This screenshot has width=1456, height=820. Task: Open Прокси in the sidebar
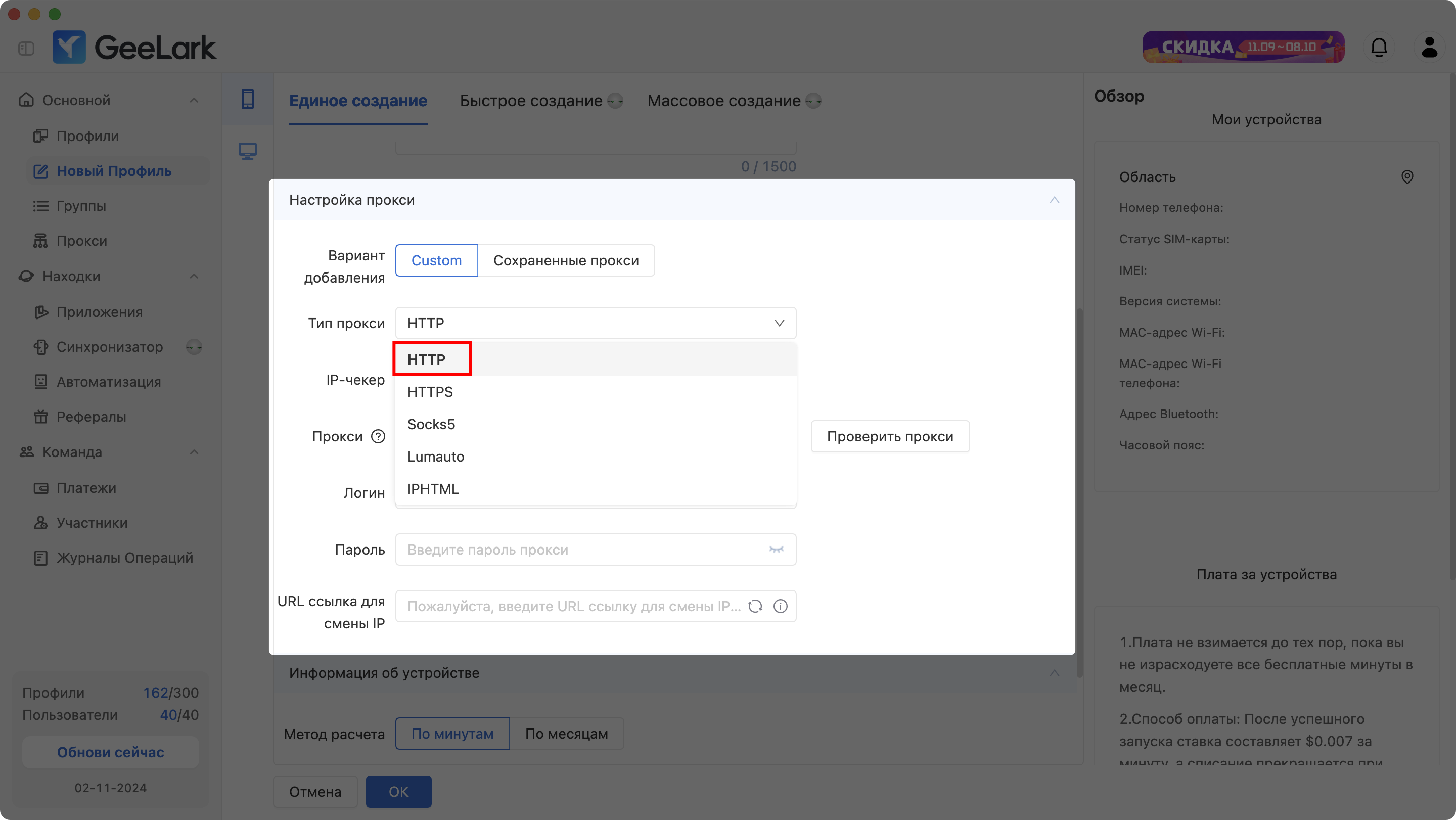[x=119, y=241]
